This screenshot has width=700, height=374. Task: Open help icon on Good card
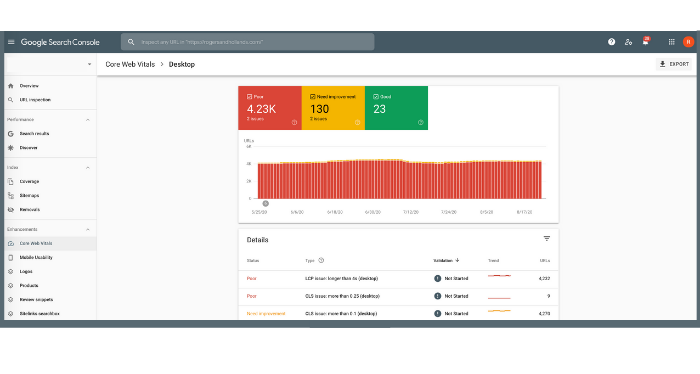click(x=421, y=122)
